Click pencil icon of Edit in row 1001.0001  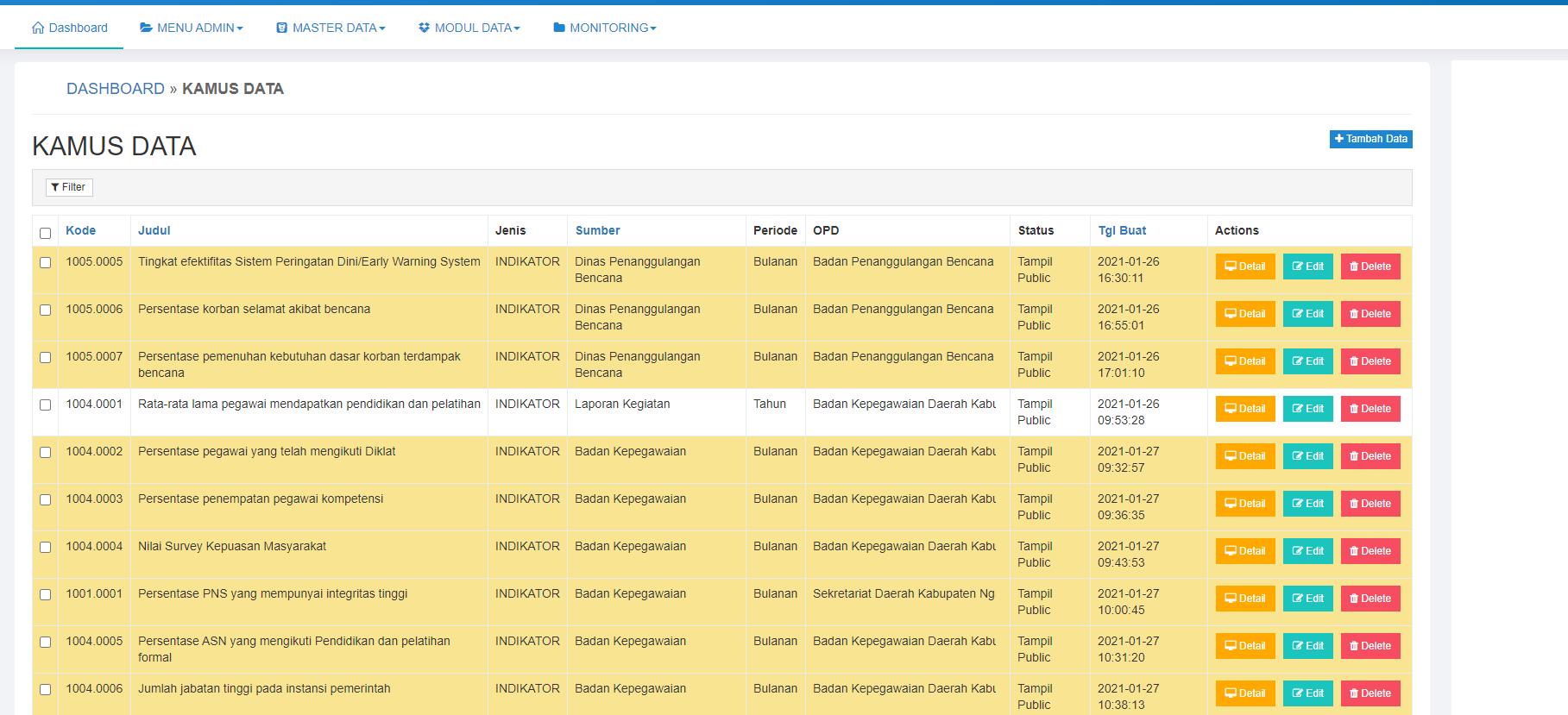(x=1297, y=599)
